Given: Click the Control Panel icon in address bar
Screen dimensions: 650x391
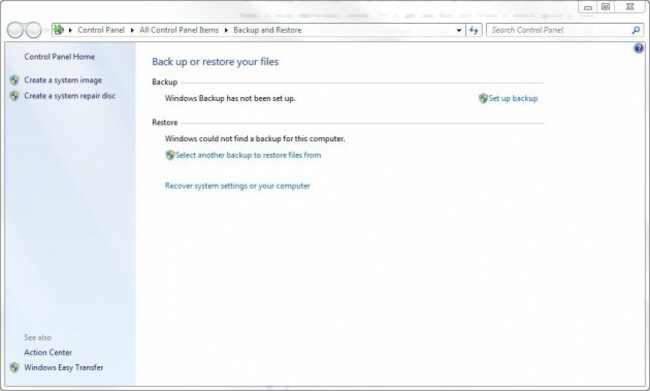Looking at the screenshot, I should pos(59,30).
